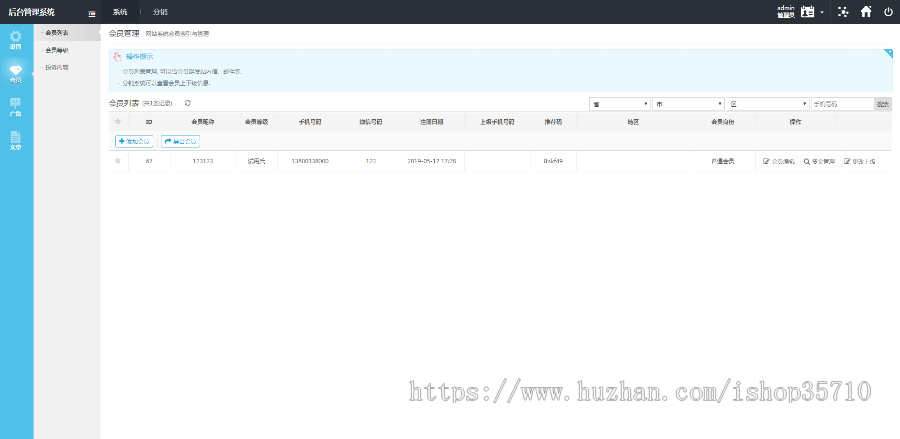
Task: Click the member name cell 123123
Action: [x=203, y=162]
